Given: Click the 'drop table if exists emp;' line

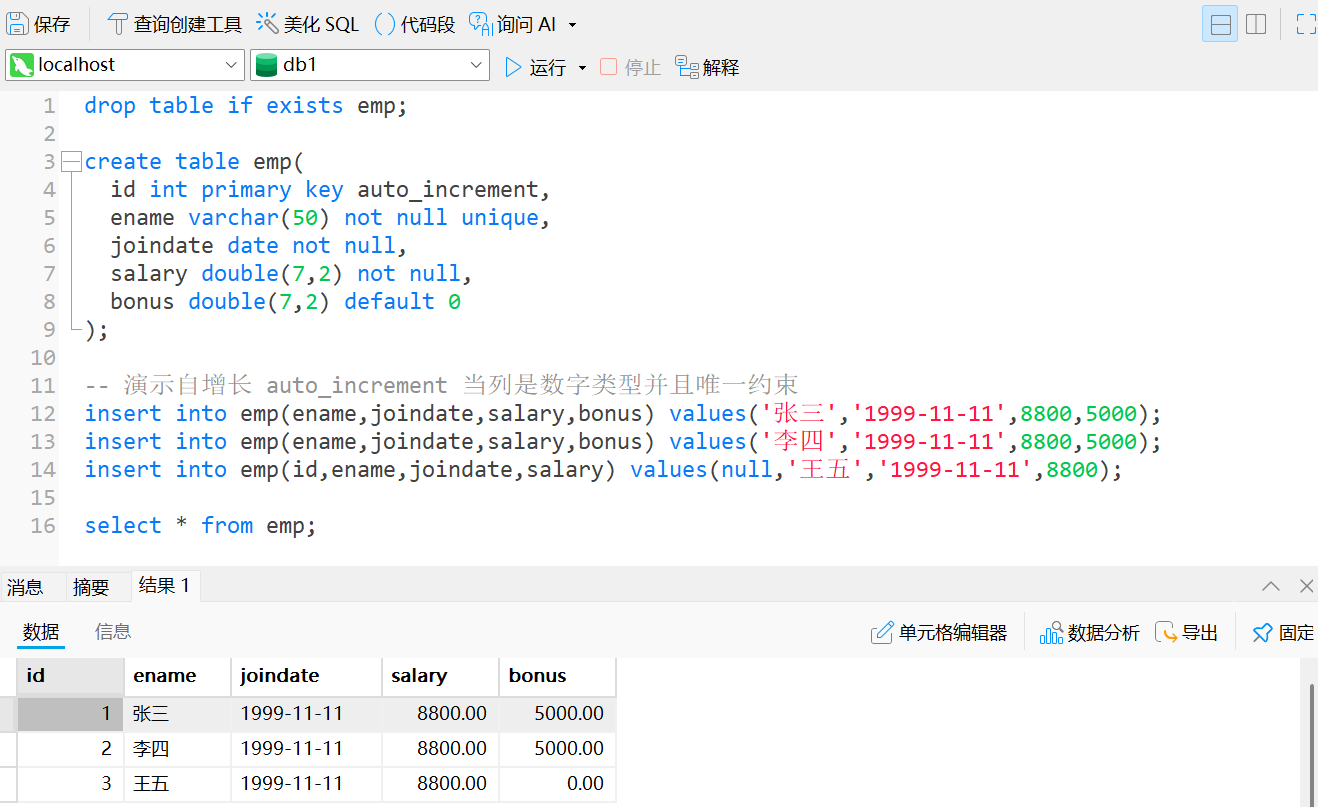Looking at the screenshot, I should tap(246, 106).
